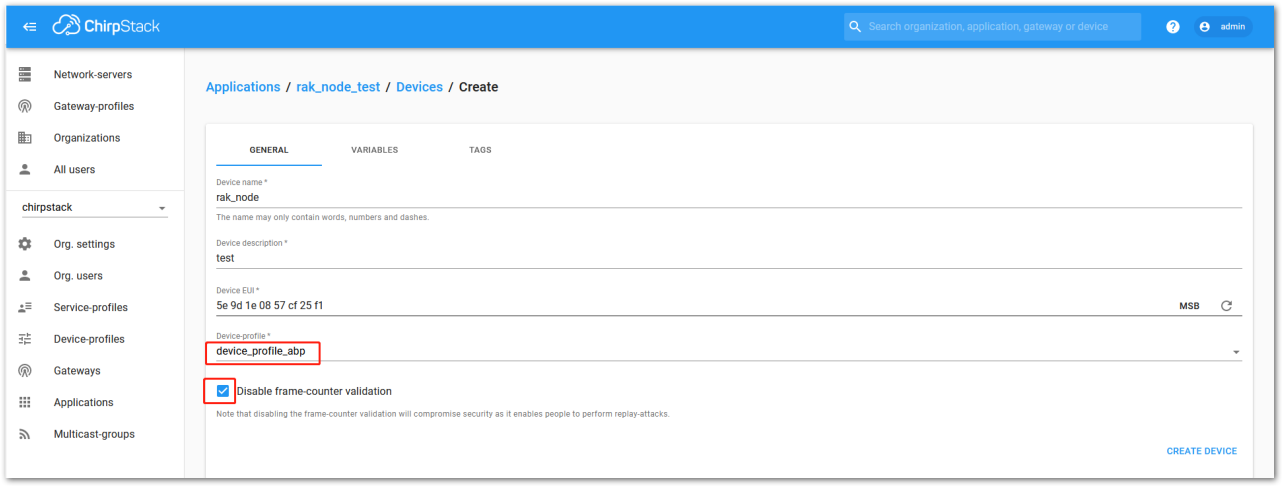Click the Service-profiles icon
This screenshot has width=1283, height=487.
25,307
